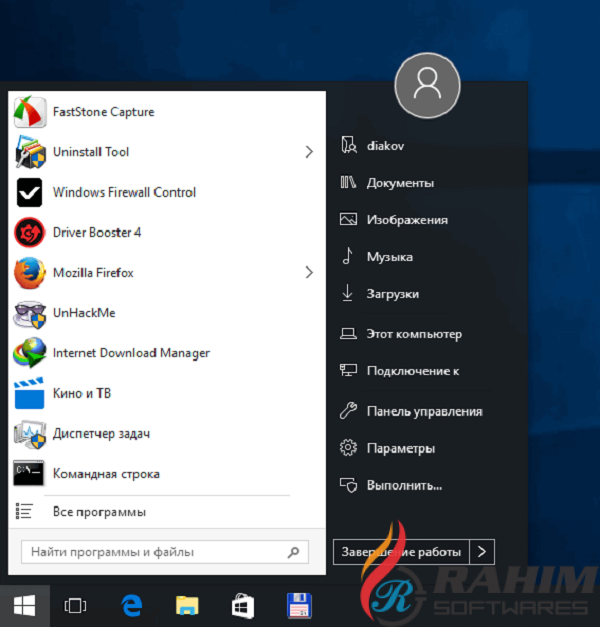Click Командная строка label
Image resolution: width=600 pixels, height=627 pixels.
pos(106,474)
